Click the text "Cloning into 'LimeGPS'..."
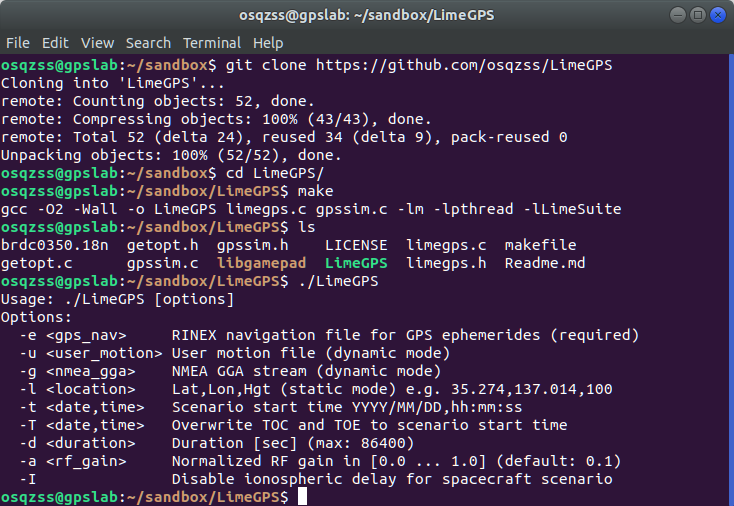The image size is (734, 506). [x=112, y=83]
